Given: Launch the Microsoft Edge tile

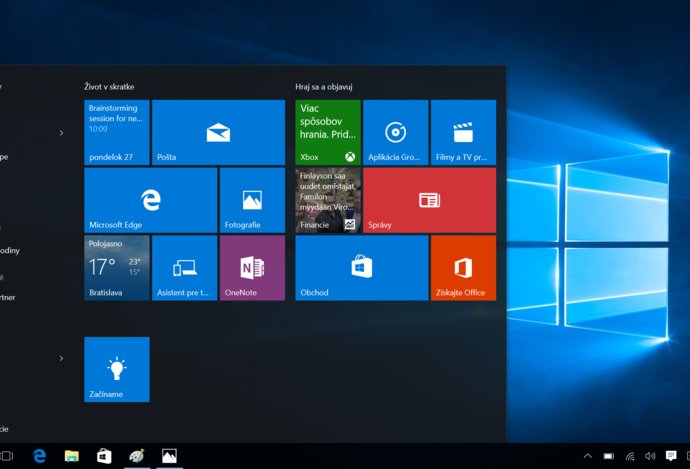Looking at the screenshot, I should point(150,200).
